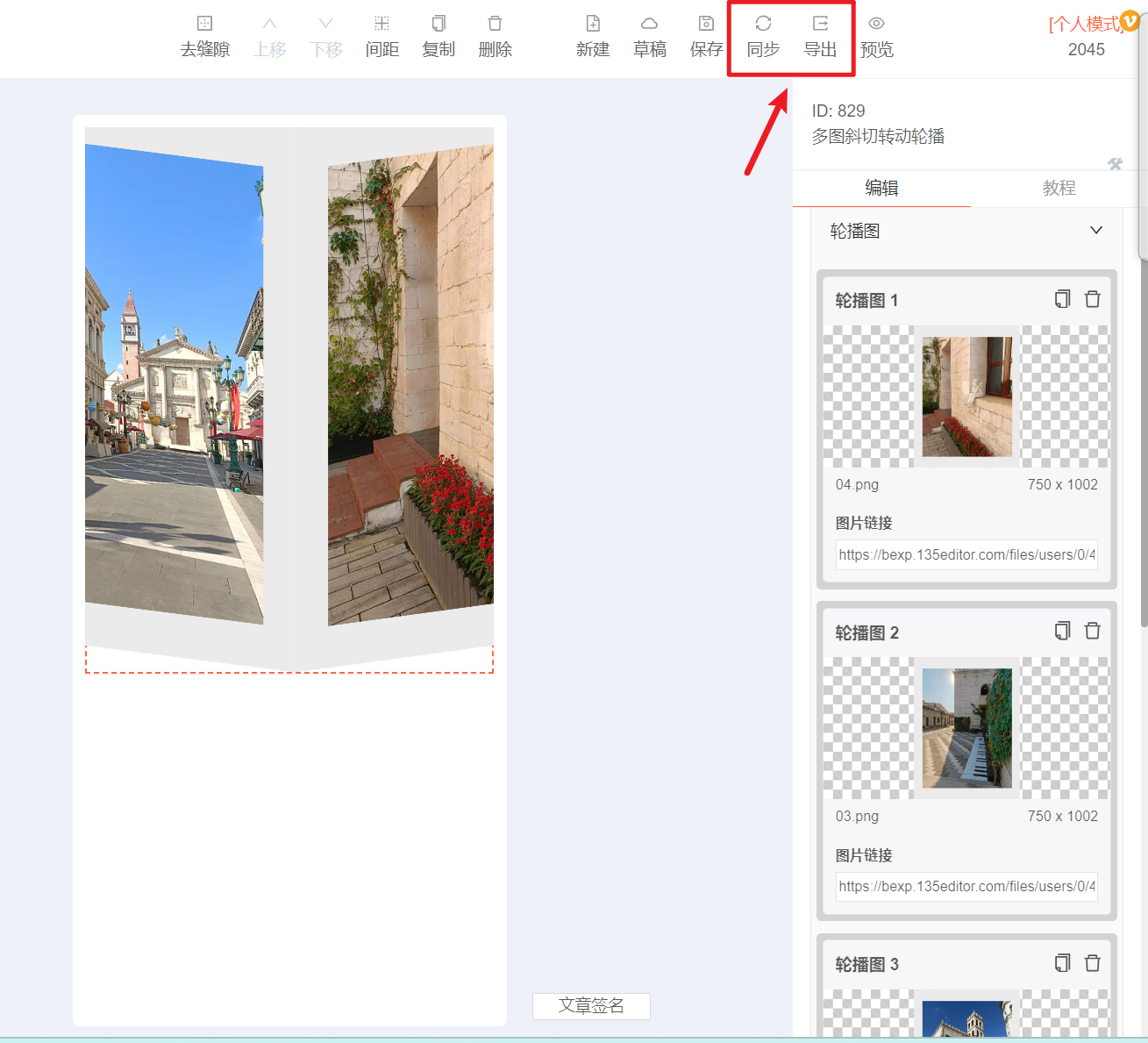Delete 轮播图 1 with trash icon
This screenshot has width=1148, height=1043.
(1093, 299)
